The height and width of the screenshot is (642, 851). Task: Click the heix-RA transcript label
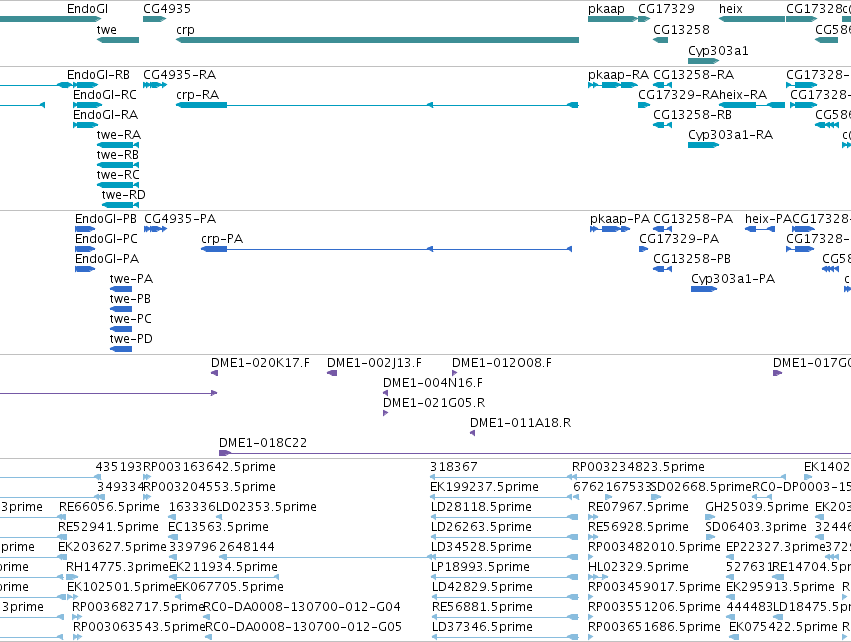pyautogui.click(x=742, y=95)
